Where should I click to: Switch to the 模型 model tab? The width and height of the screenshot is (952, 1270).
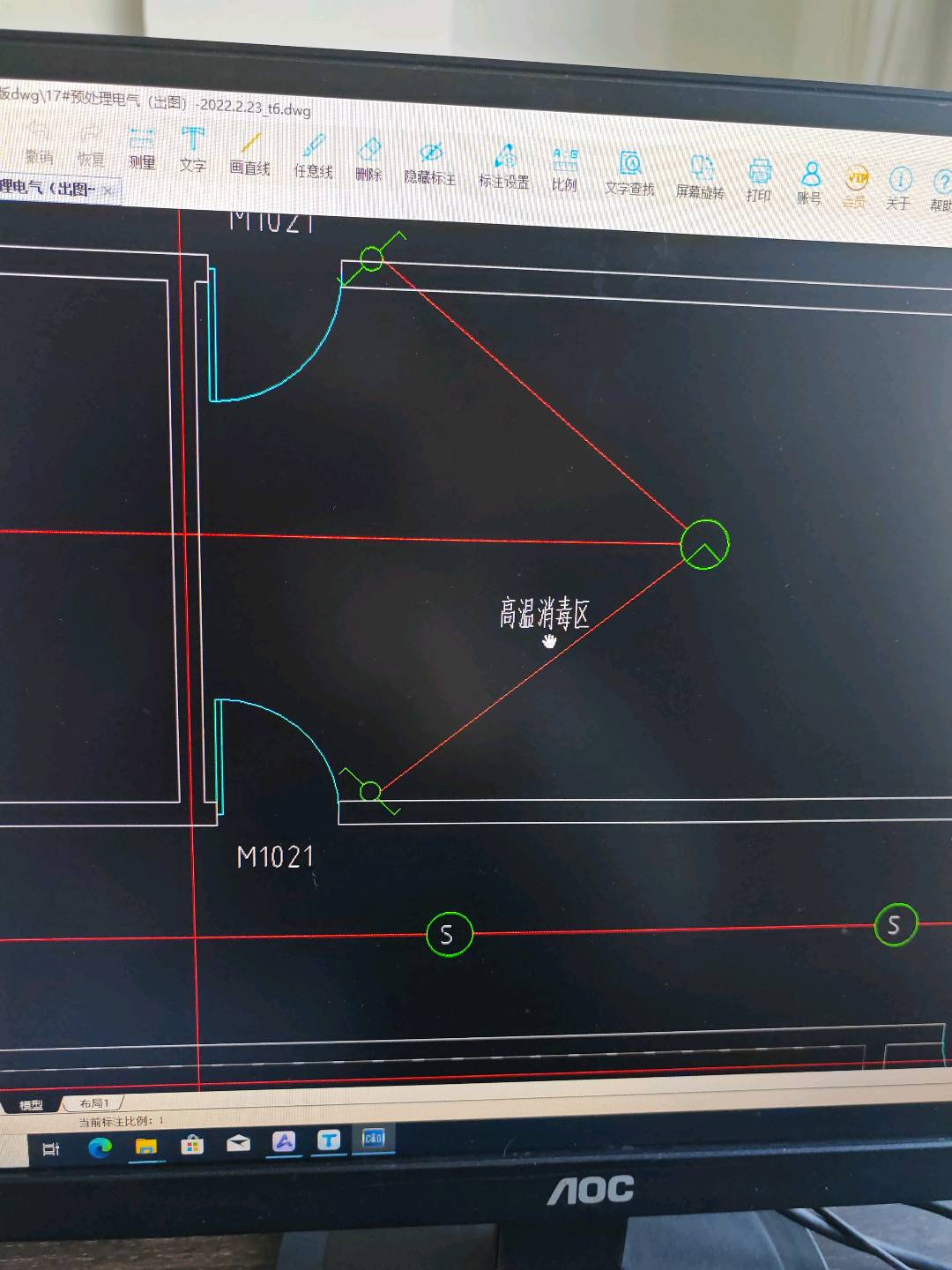[x=31, y=1105]
